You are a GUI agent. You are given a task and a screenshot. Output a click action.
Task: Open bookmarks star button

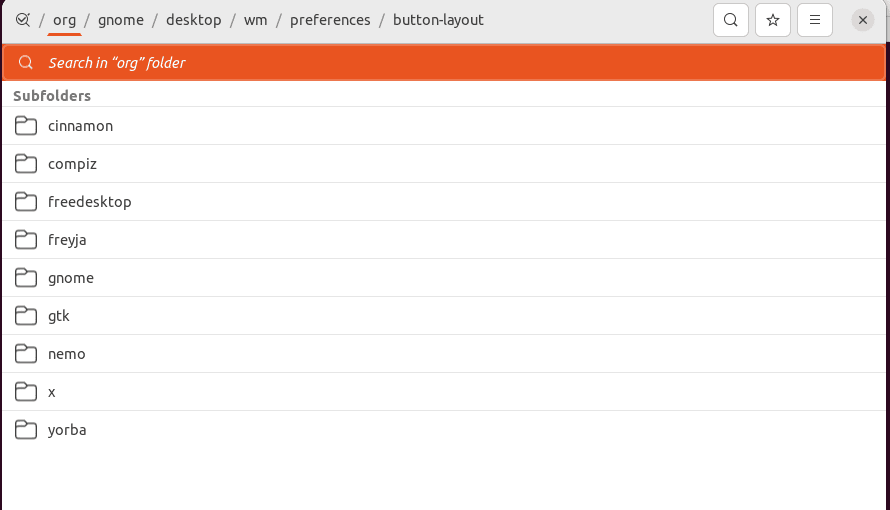click(773, 20)
